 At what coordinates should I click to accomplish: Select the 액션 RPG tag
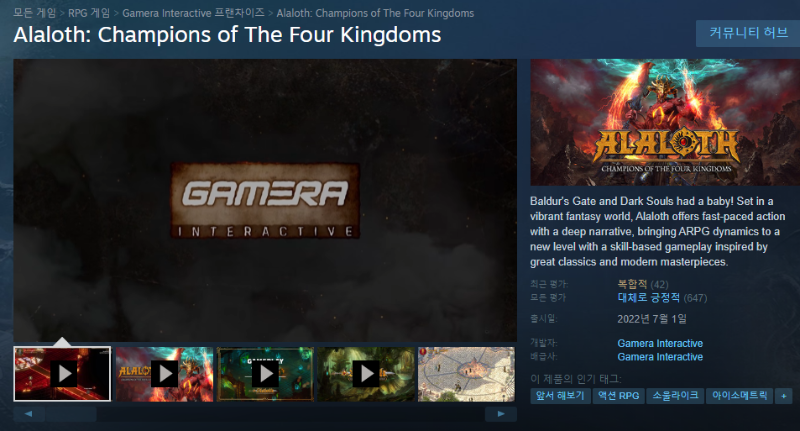(x=618, y=396)
